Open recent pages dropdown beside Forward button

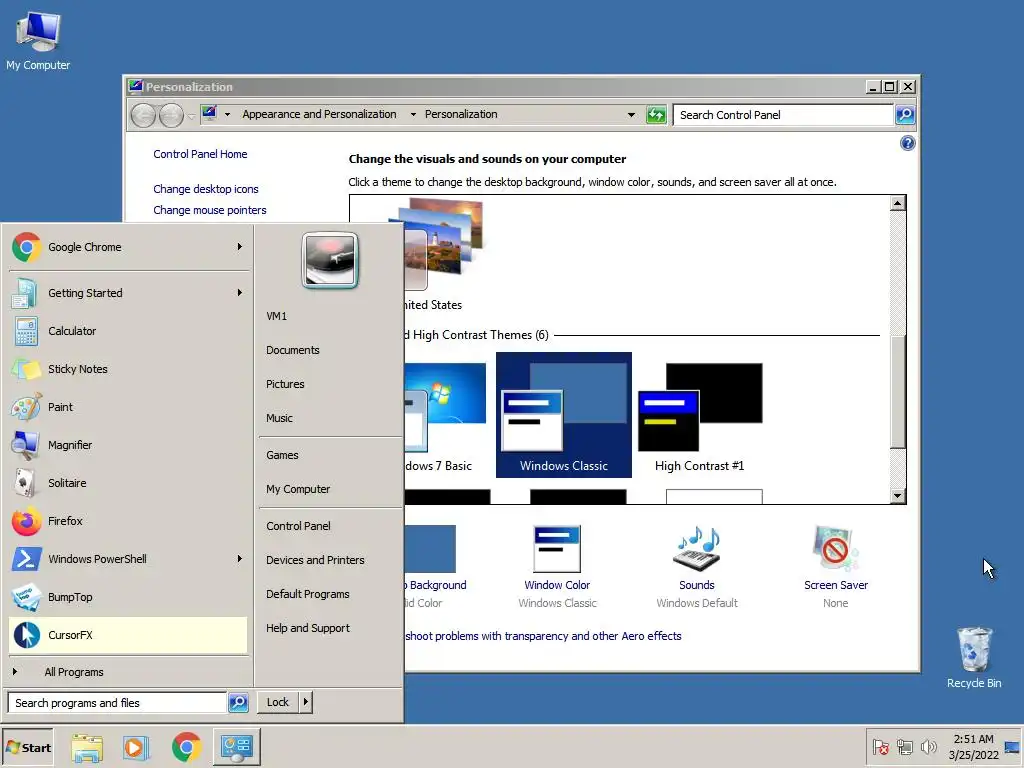coord(191,116)
